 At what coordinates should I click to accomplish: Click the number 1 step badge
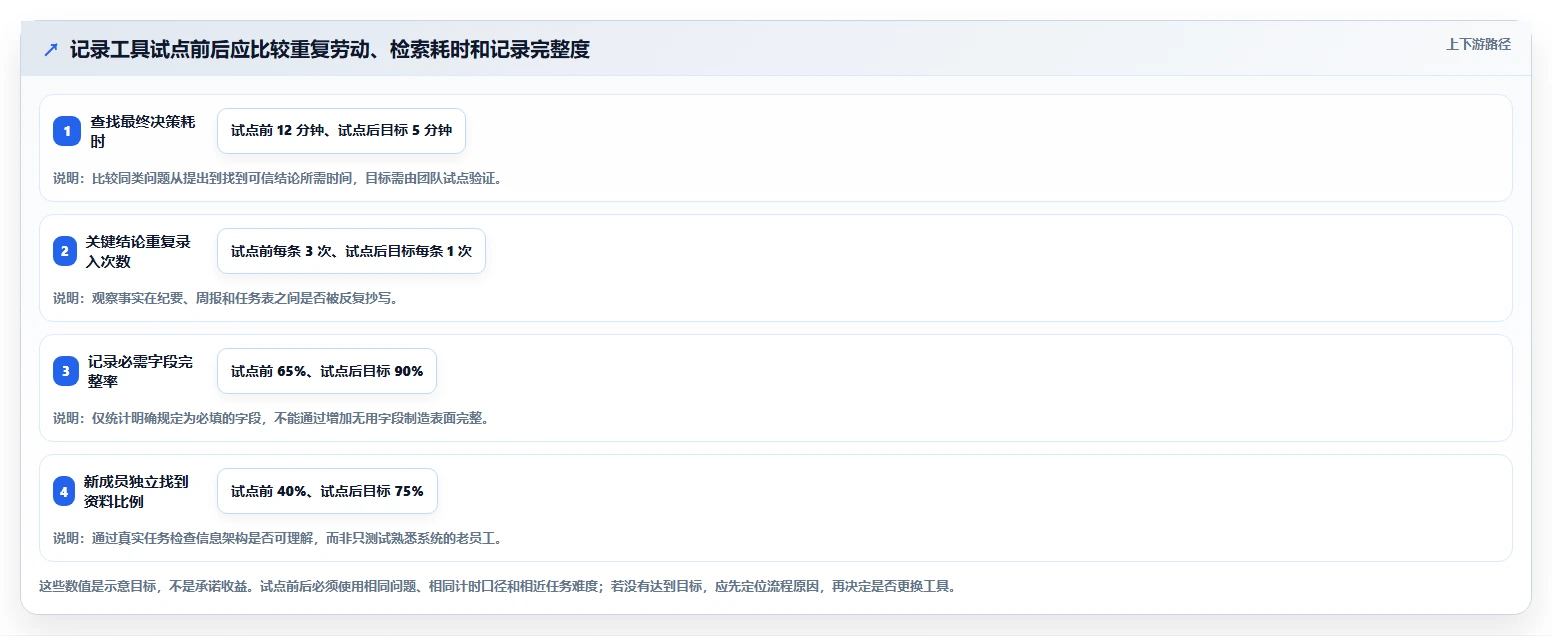(x=67, y=131)
